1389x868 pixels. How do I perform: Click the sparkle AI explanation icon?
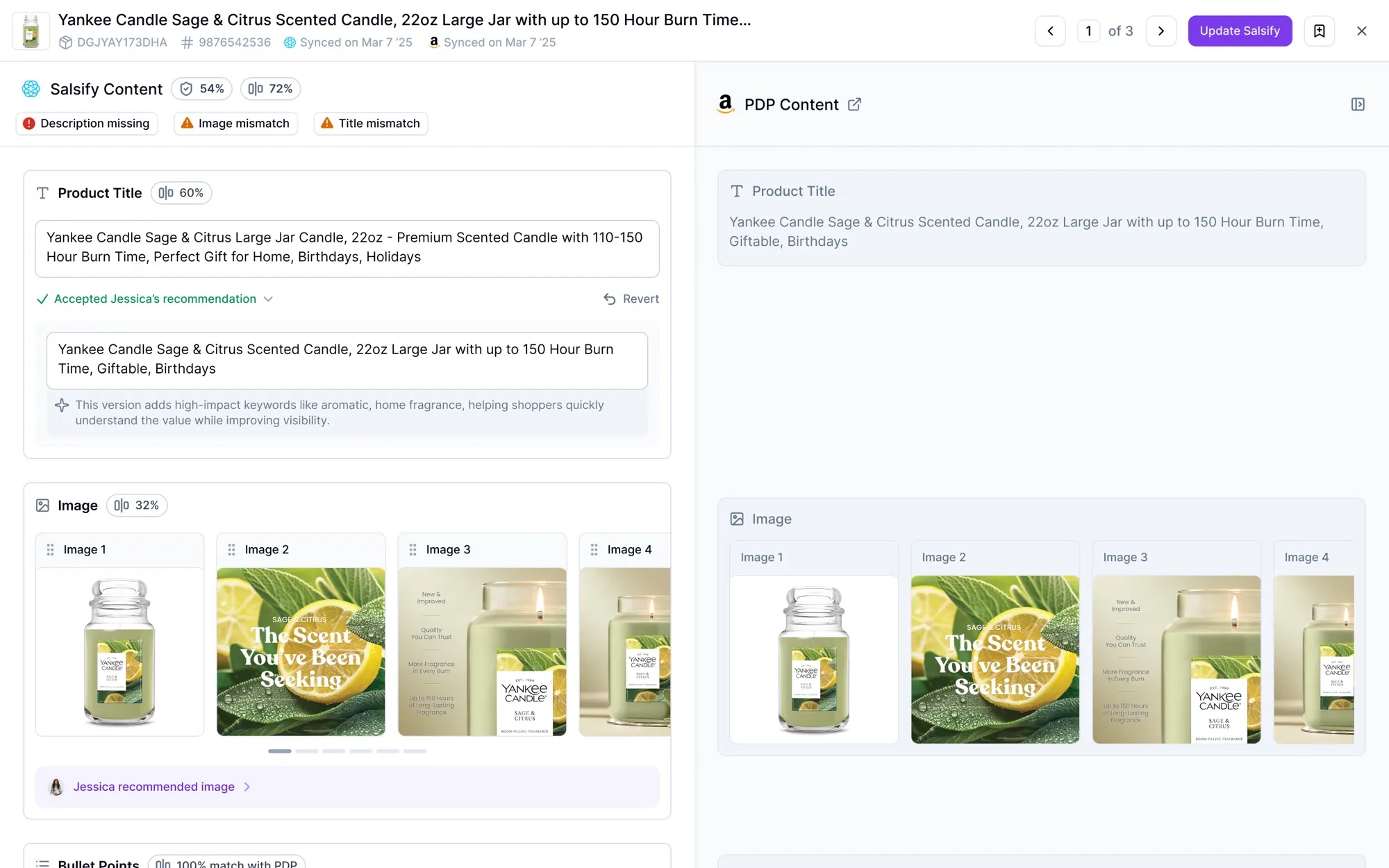(x=62, y=406)
